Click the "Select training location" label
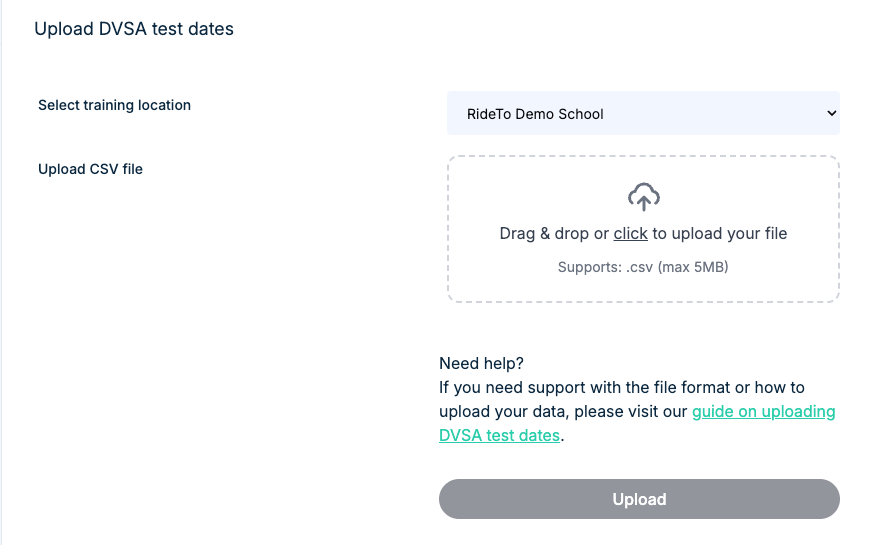This screenshot has height=545, width=875. (114, 105)
